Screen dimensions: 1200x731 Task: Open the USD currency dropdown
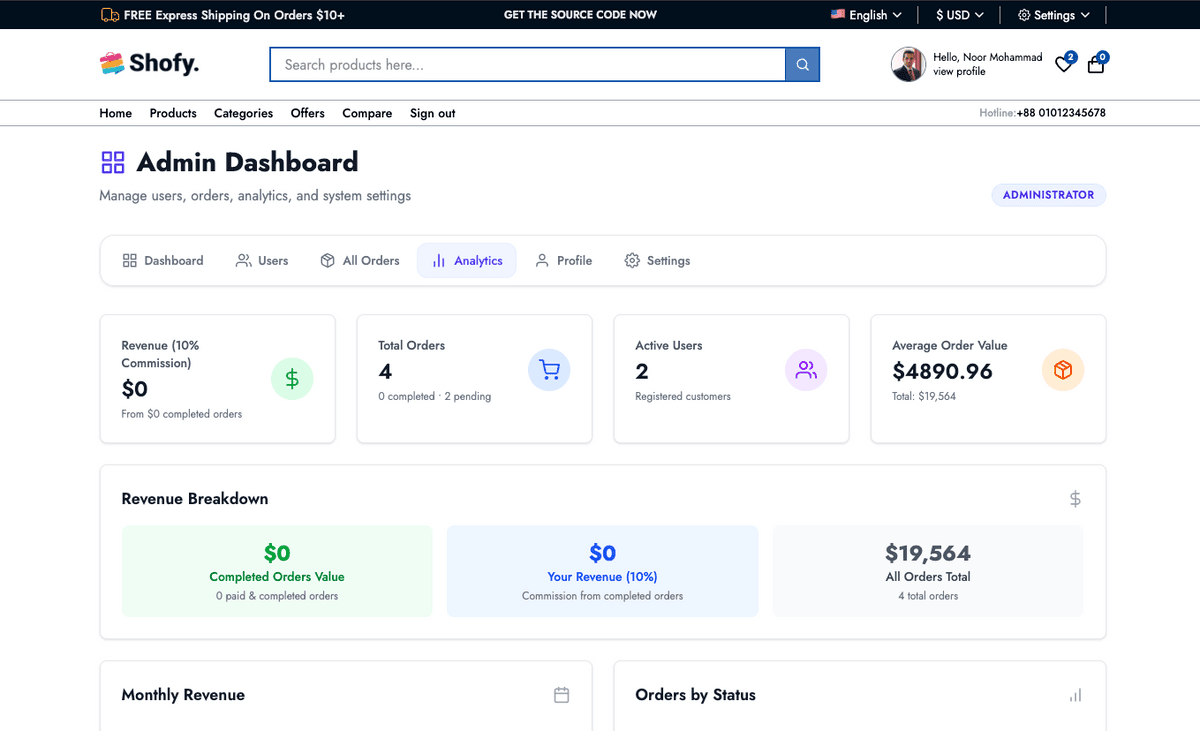959,15
